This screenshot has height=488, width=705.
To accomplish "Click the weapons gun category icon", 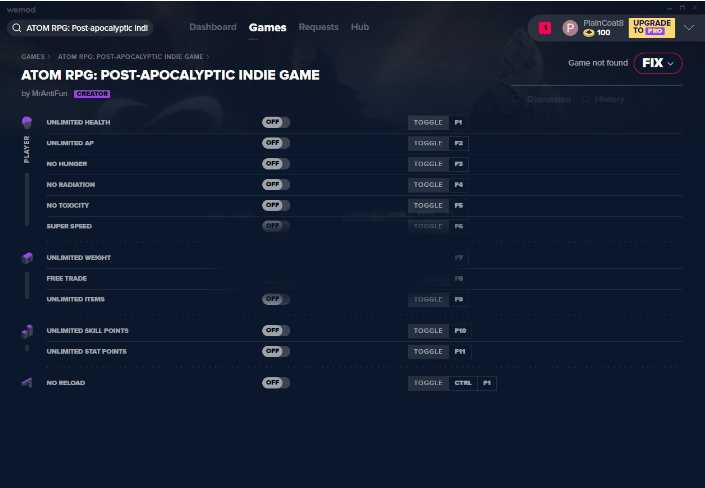I will [27, 383].
